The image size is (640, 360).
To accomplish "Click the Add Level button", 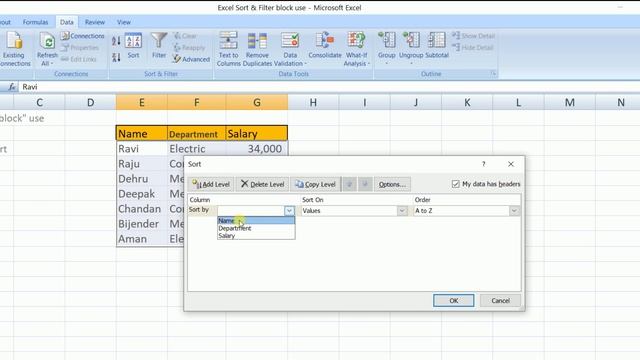I will point(211,184).
